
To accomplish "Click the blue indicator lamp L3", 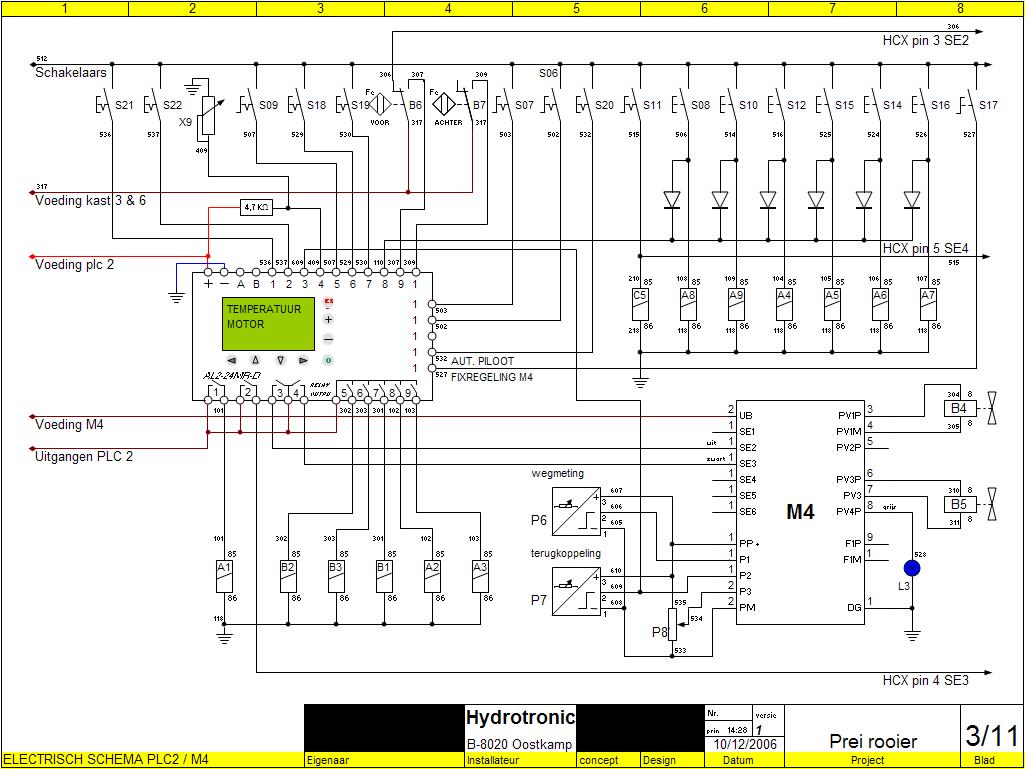I will point(911,567).
